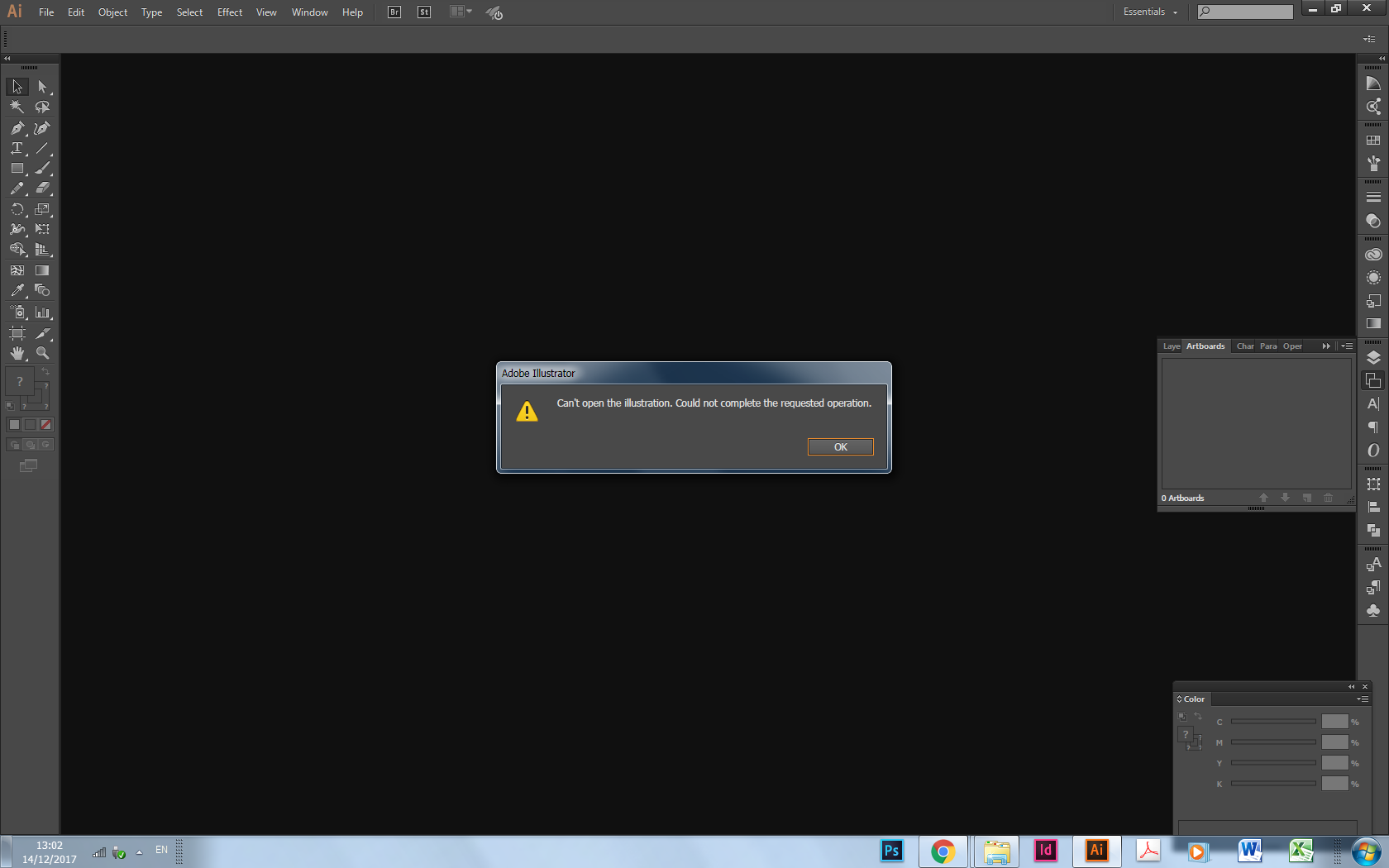
Task: Expand the right panel dock
Action: (x=1382, y=59)
